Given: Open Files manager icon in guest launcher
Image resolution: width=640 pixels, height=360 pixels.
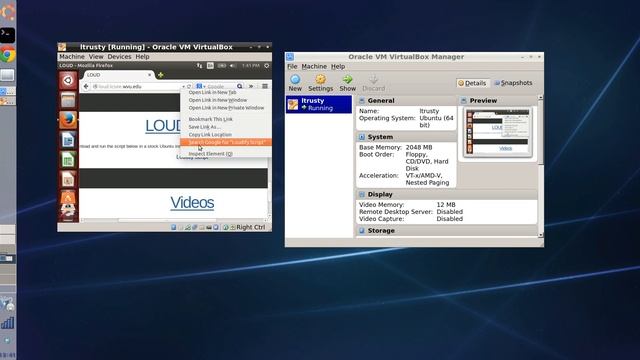Looking at the screenshot, I should (x=68, y=100).
